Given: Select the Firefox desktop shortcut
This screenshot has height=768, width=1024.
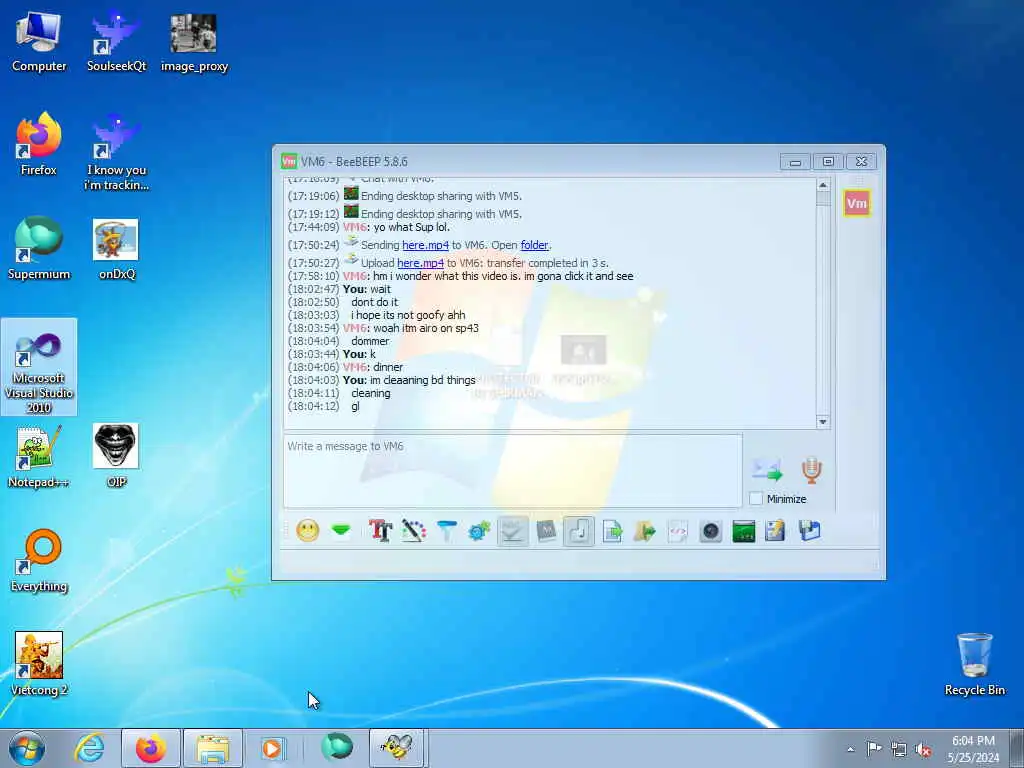Looking at the screenshot, I should [x=39, y=145].
